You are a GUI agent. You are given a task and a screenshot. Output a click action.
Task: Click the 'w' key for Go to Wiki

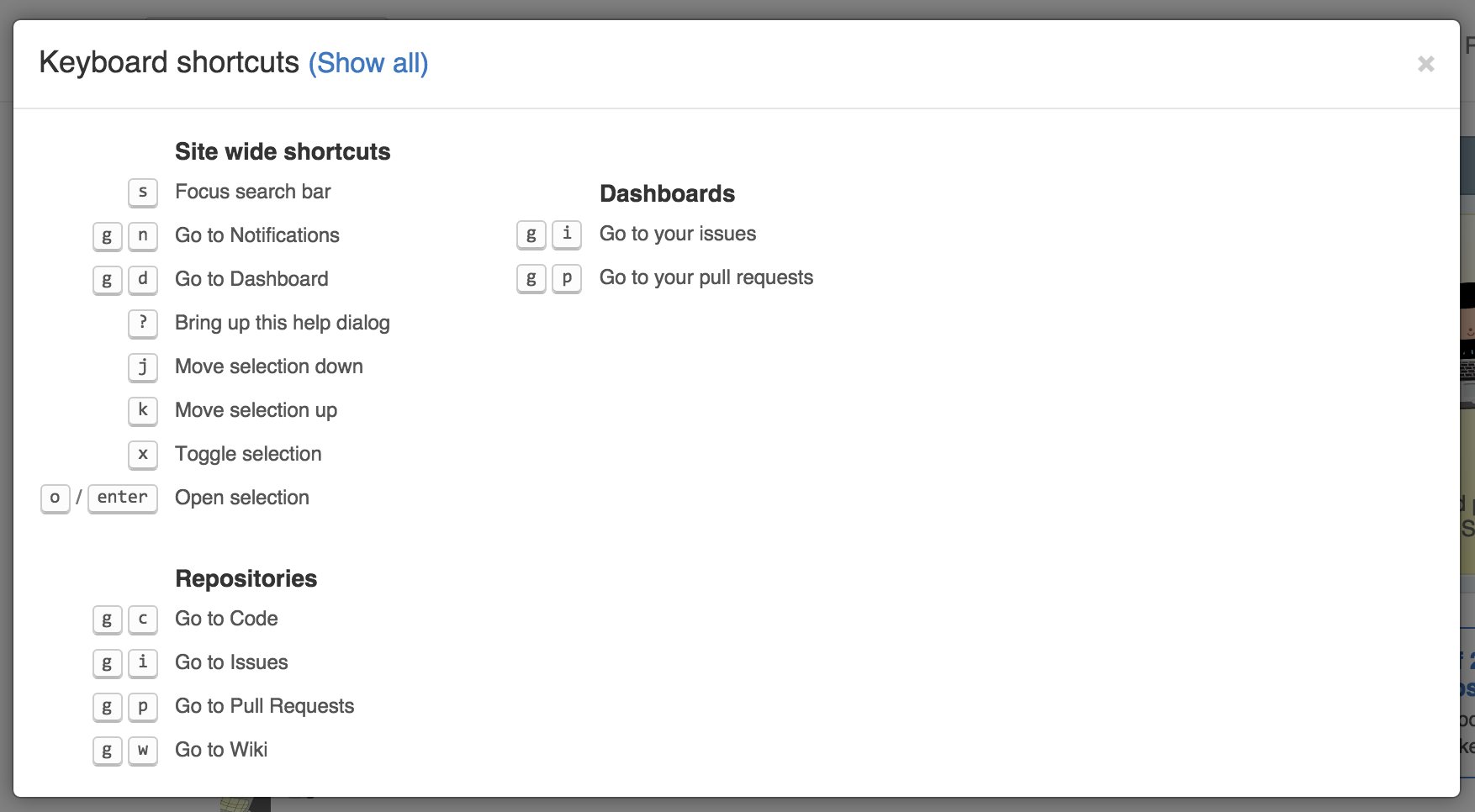point(143,751)
